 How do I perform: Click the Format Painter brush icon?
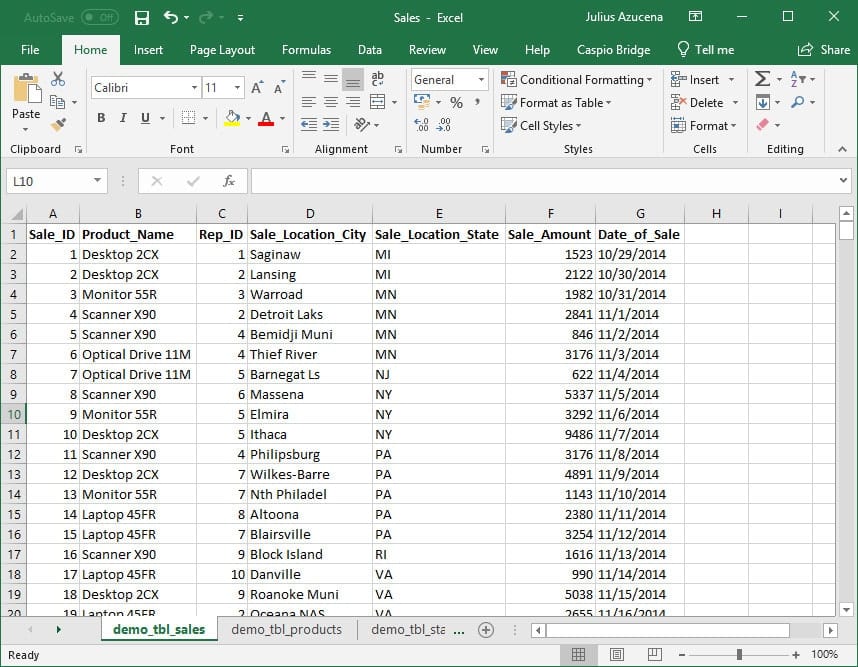coord(57,124)
